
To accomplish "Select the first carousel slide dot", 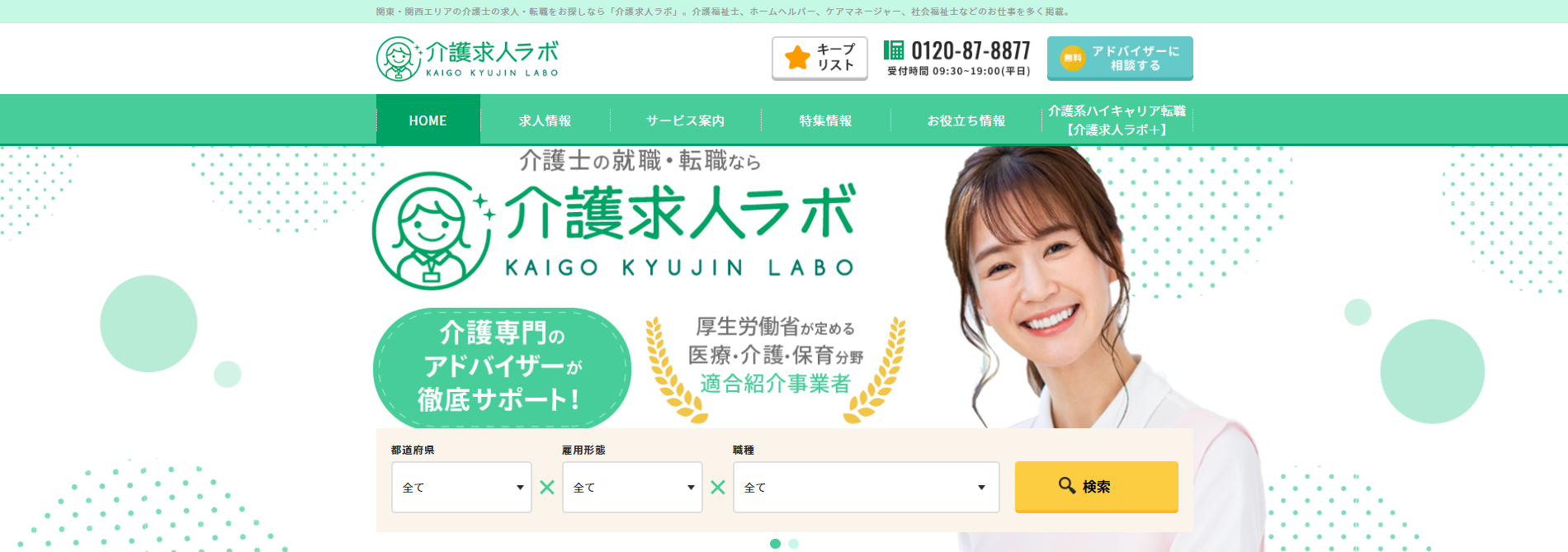I will click(x=775, y=543).
